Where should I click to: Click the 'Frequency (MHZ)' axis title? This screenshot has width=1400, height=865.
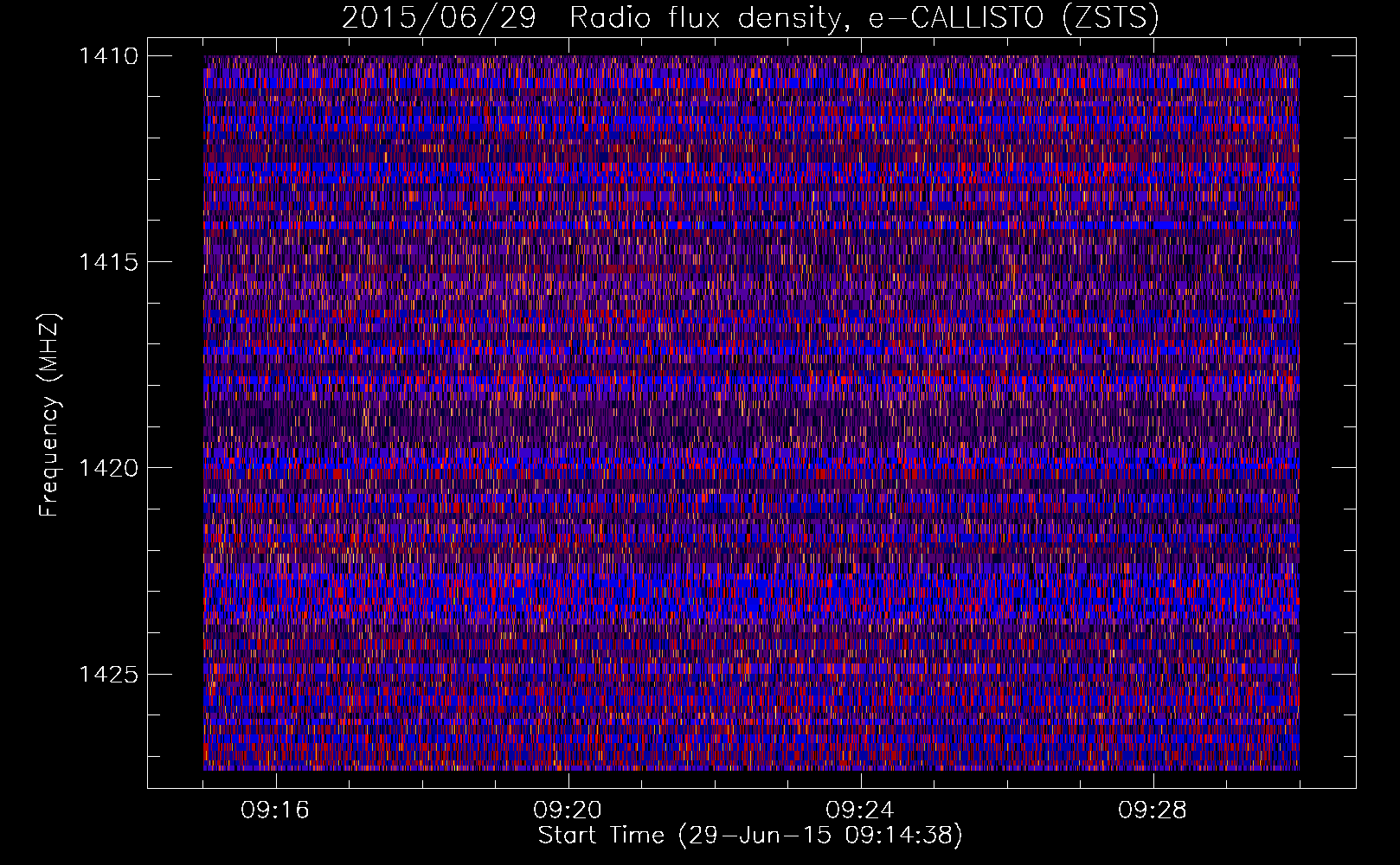coord(50,415)
